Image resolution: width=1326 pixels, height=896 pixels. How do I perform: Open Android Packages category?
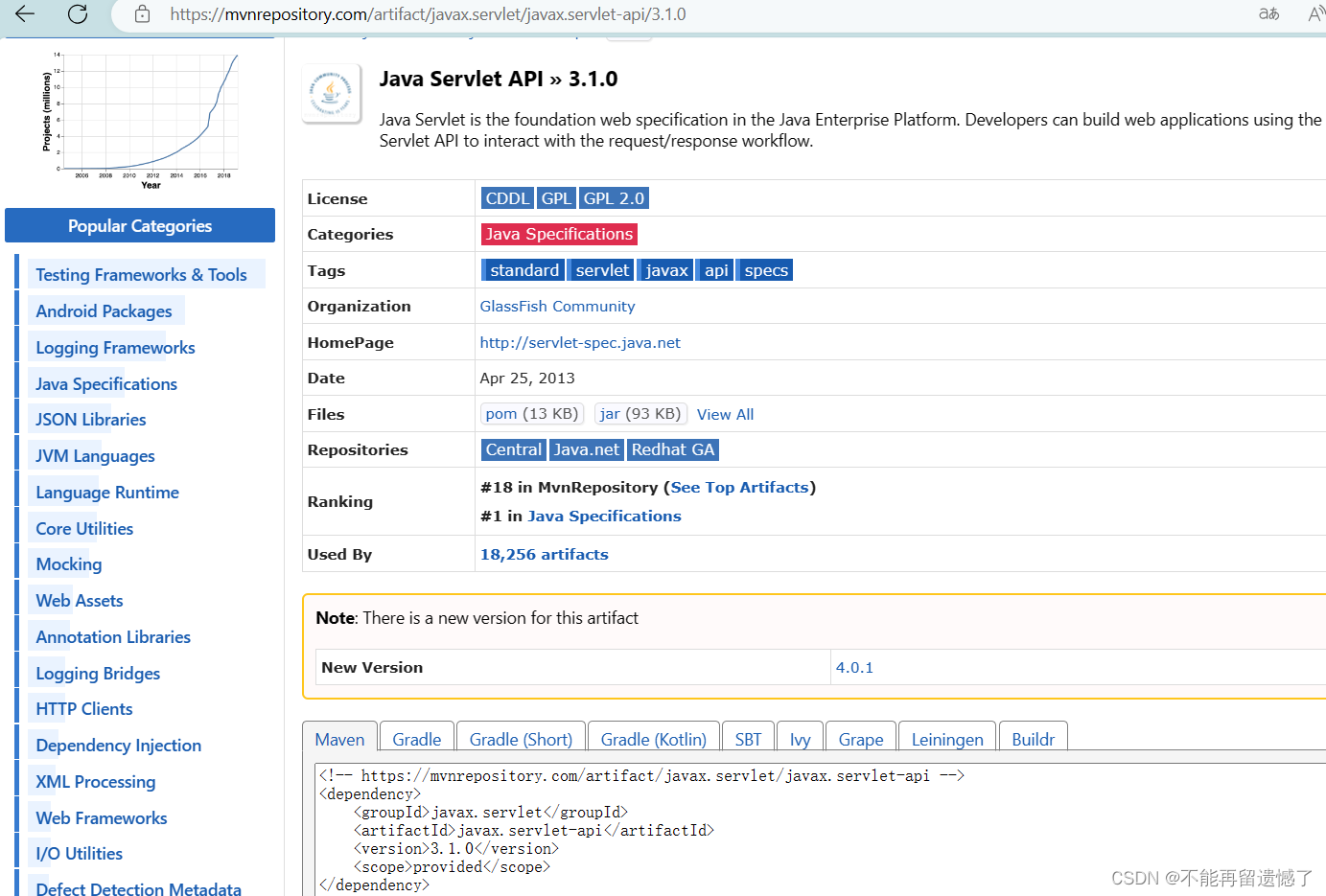click(104, 310)
